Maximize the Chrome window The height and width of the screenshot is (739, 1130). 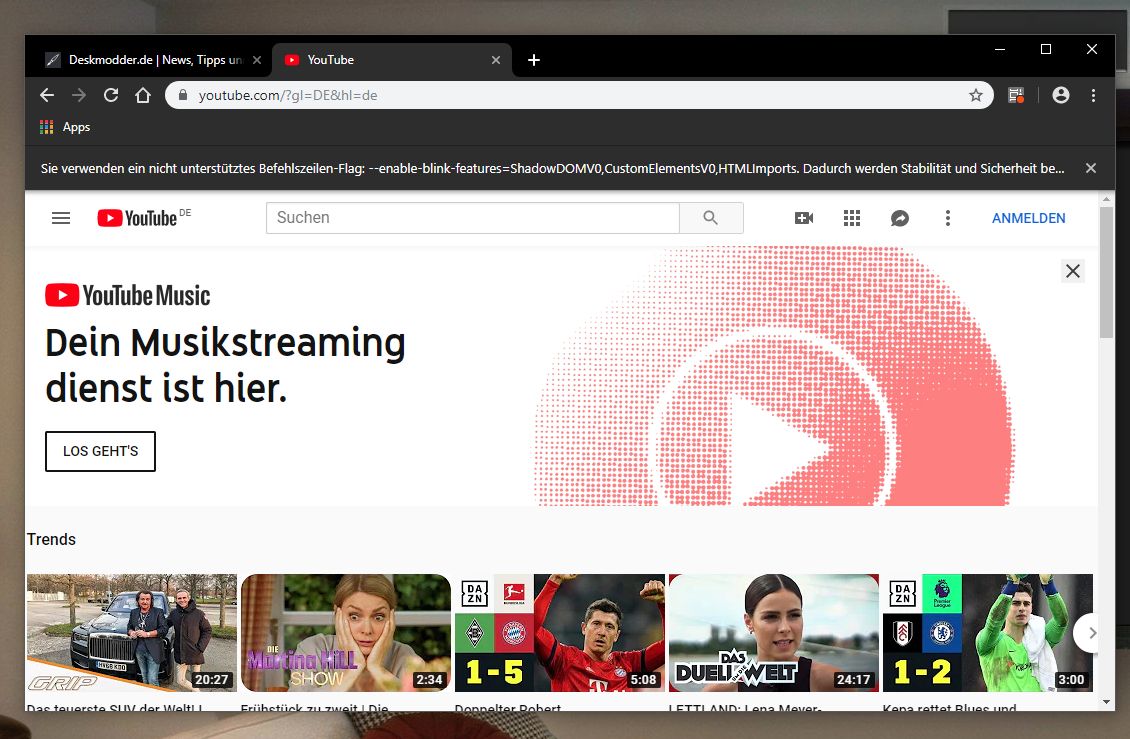tap(1046, 49)
